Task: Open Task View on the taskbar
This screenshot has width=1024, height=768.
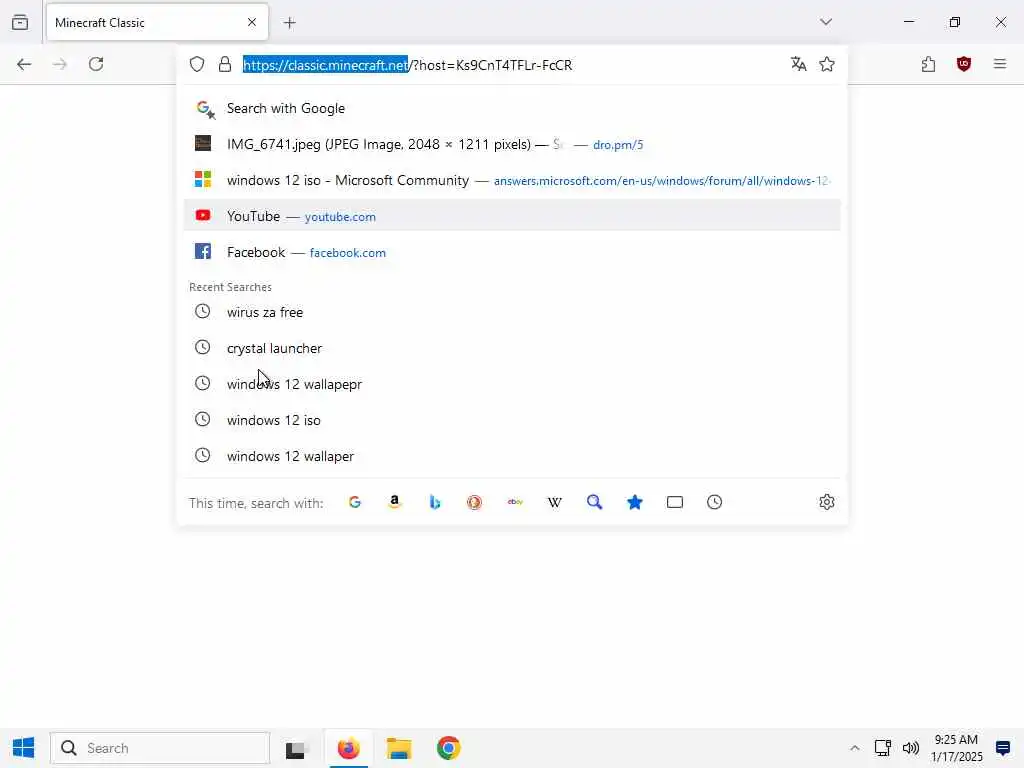Action: click(x=296, y=749)
